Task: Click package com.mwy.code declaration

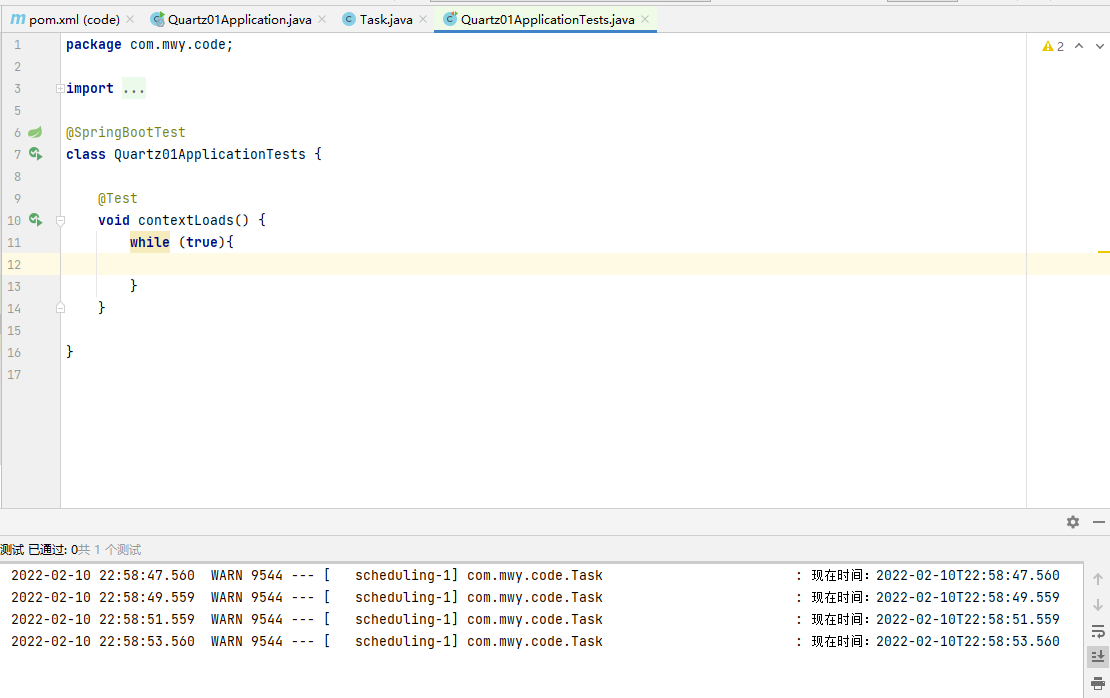Action: [149, 45]
